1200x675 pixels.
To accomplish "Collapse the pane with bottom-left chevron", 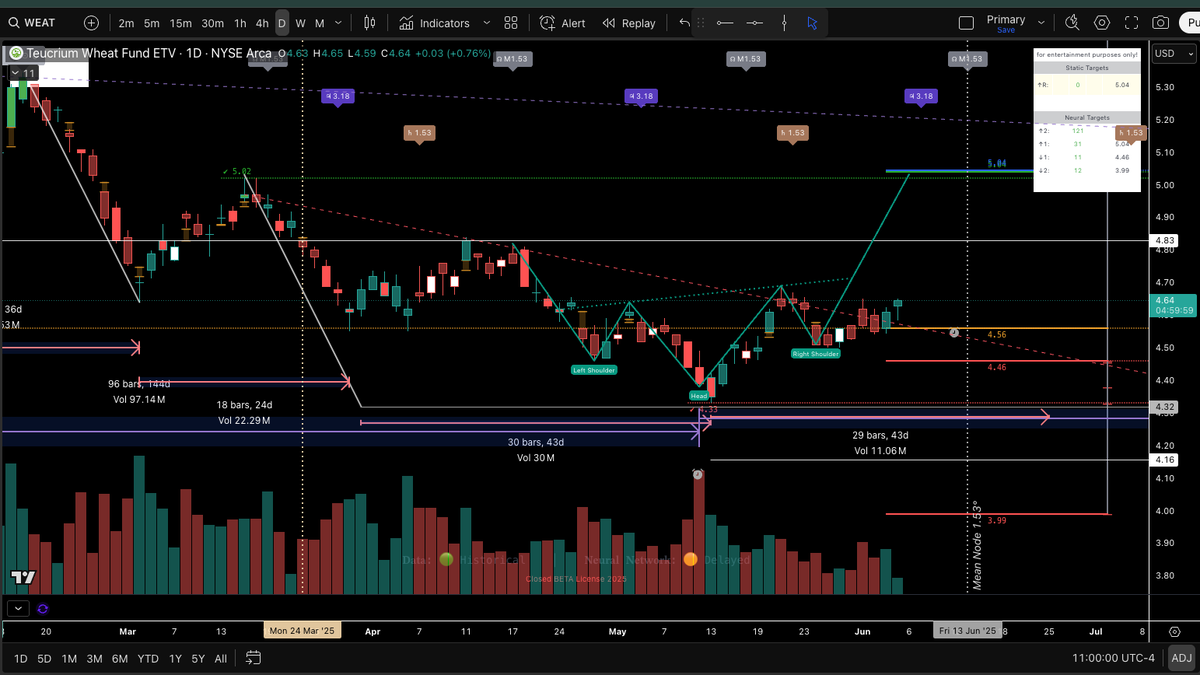I will 17,607.
